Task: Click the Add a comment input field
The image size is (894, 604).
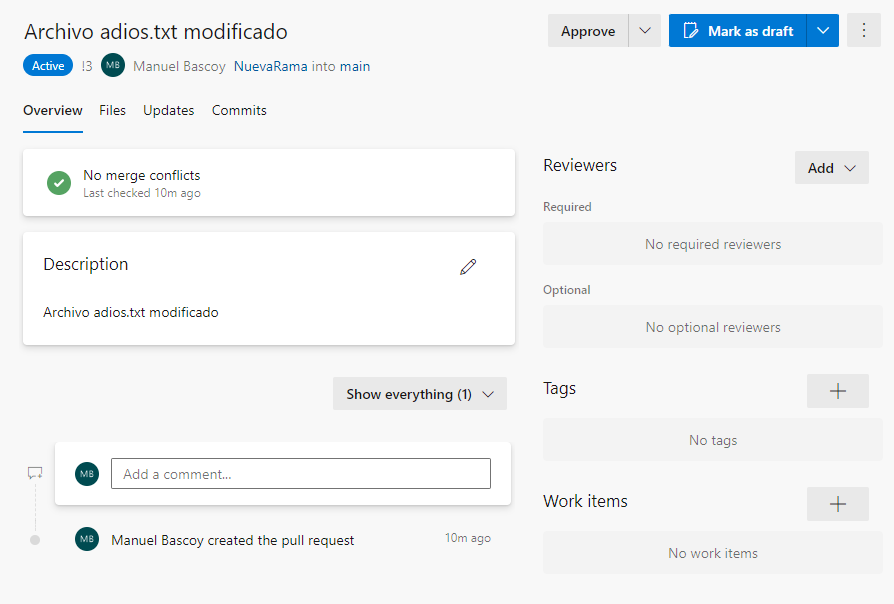Action: [x=300, y=474]
